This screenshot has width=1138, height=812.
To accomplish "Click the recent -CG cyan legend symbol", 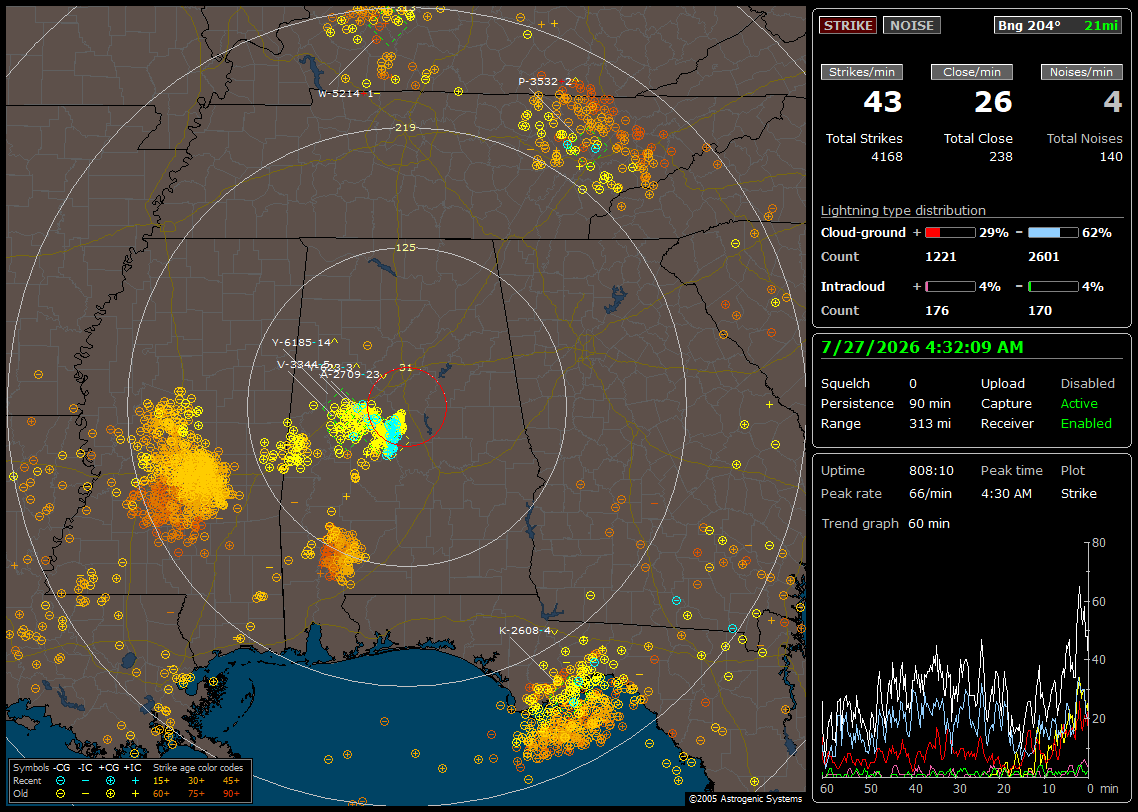I will click(x=60, y=781).
